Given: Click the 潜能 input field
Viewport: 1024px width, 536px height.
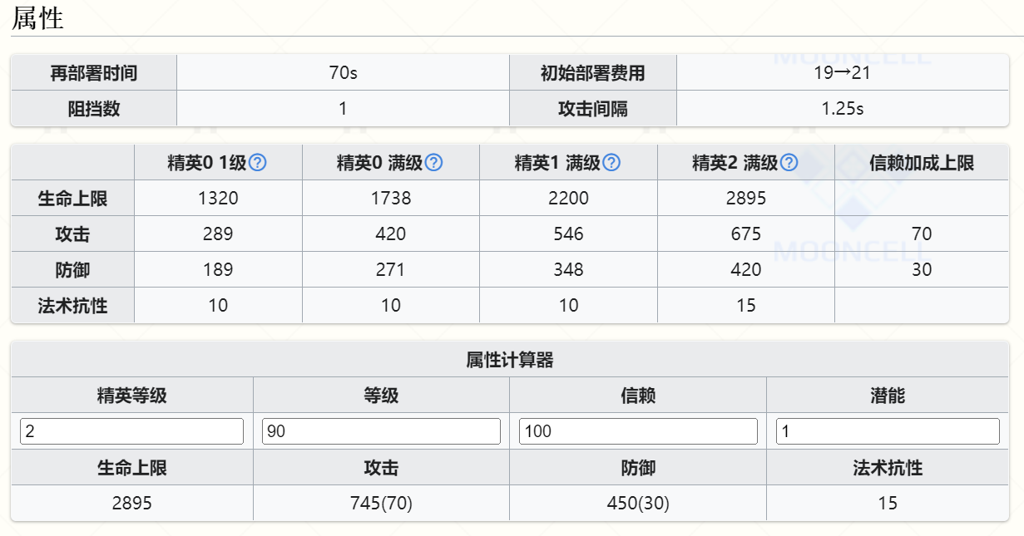Looking at the screenshot, I should click(x=888, y=431).
